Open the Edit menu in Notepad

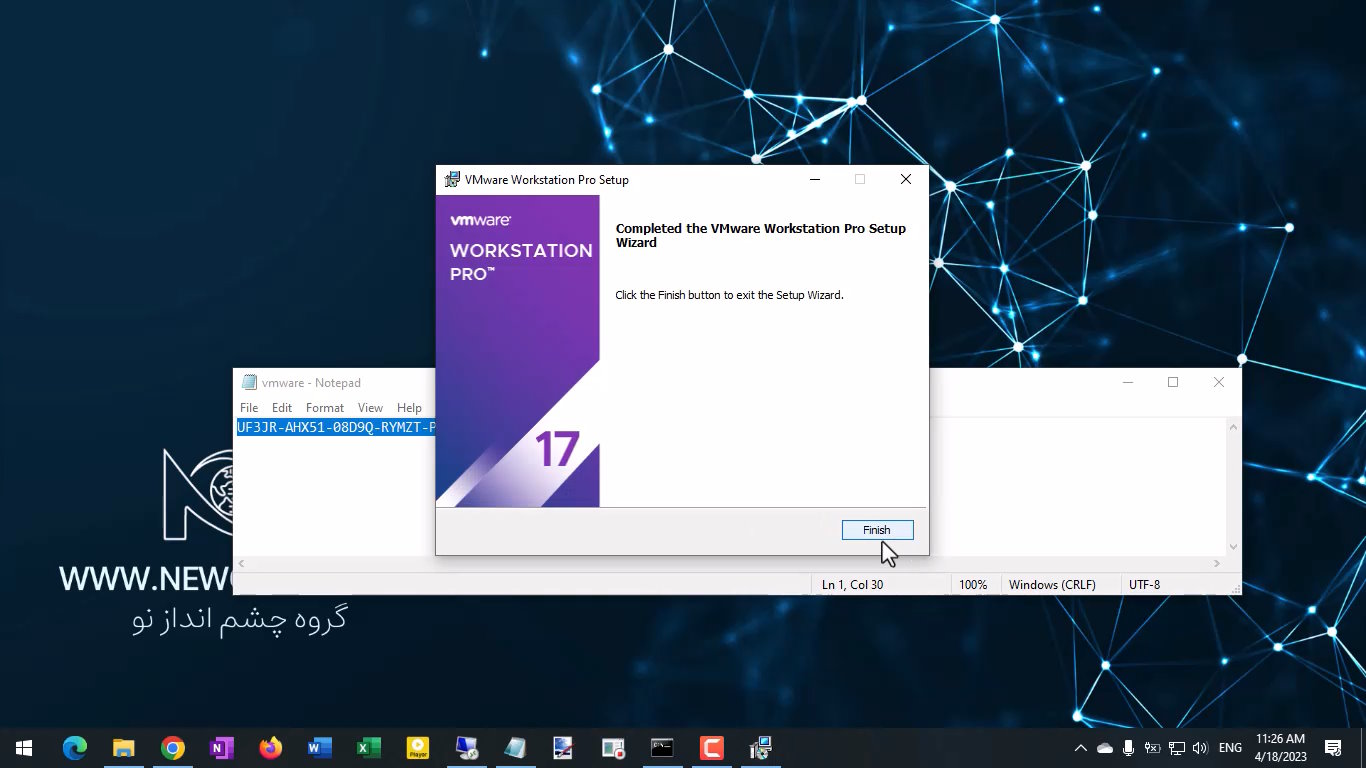tap(282, 408)
